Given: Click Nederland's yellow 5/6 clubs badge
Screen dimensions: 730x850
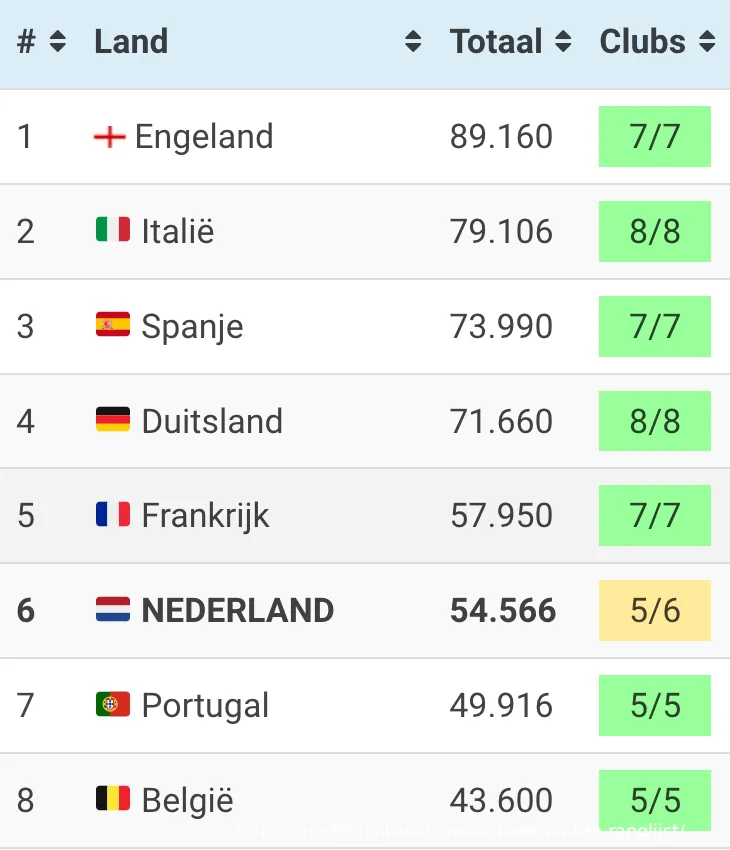Looking at the screenshot, I should click(x=655, y=610).
